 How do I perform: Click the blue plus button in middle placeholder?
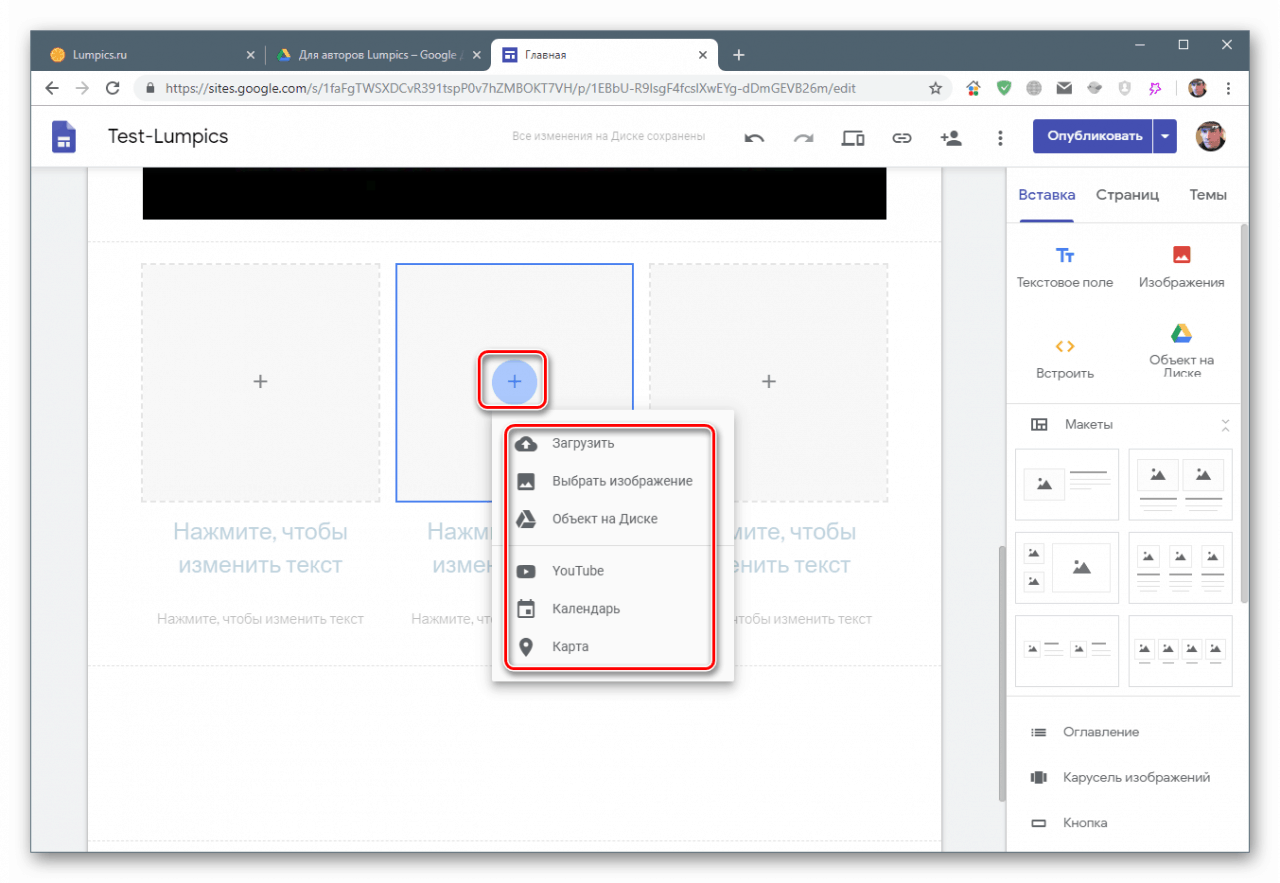[514, 381]
